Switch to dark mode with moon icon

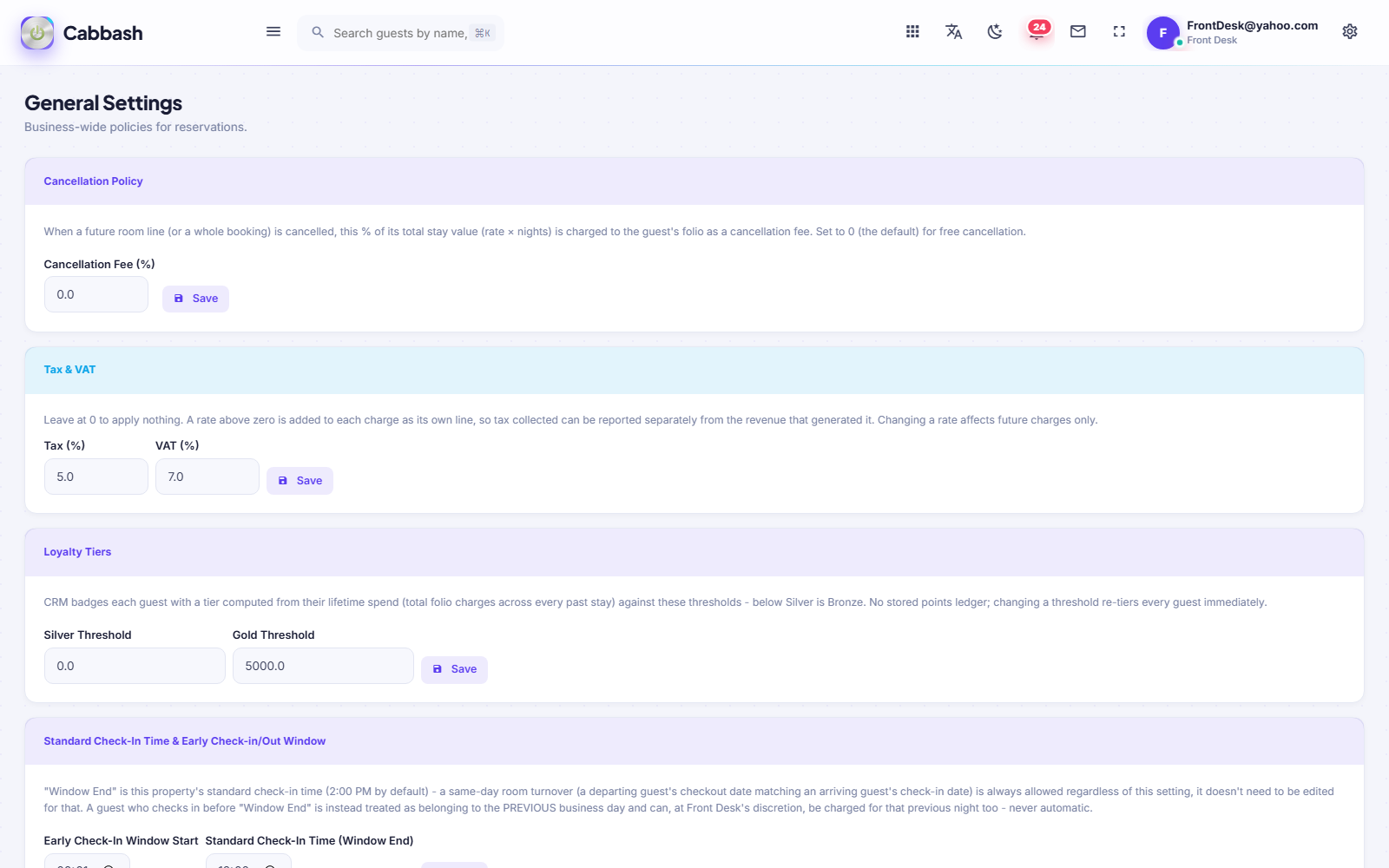[995, 32]
